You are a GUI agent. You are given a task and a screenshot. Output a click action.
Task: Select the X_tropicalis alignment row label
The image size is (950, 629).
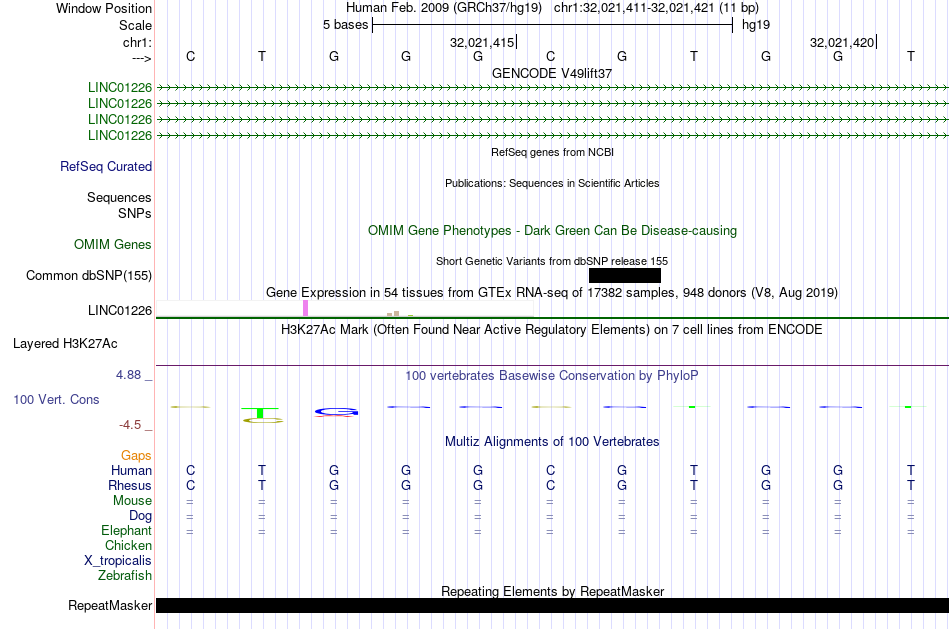118,561
